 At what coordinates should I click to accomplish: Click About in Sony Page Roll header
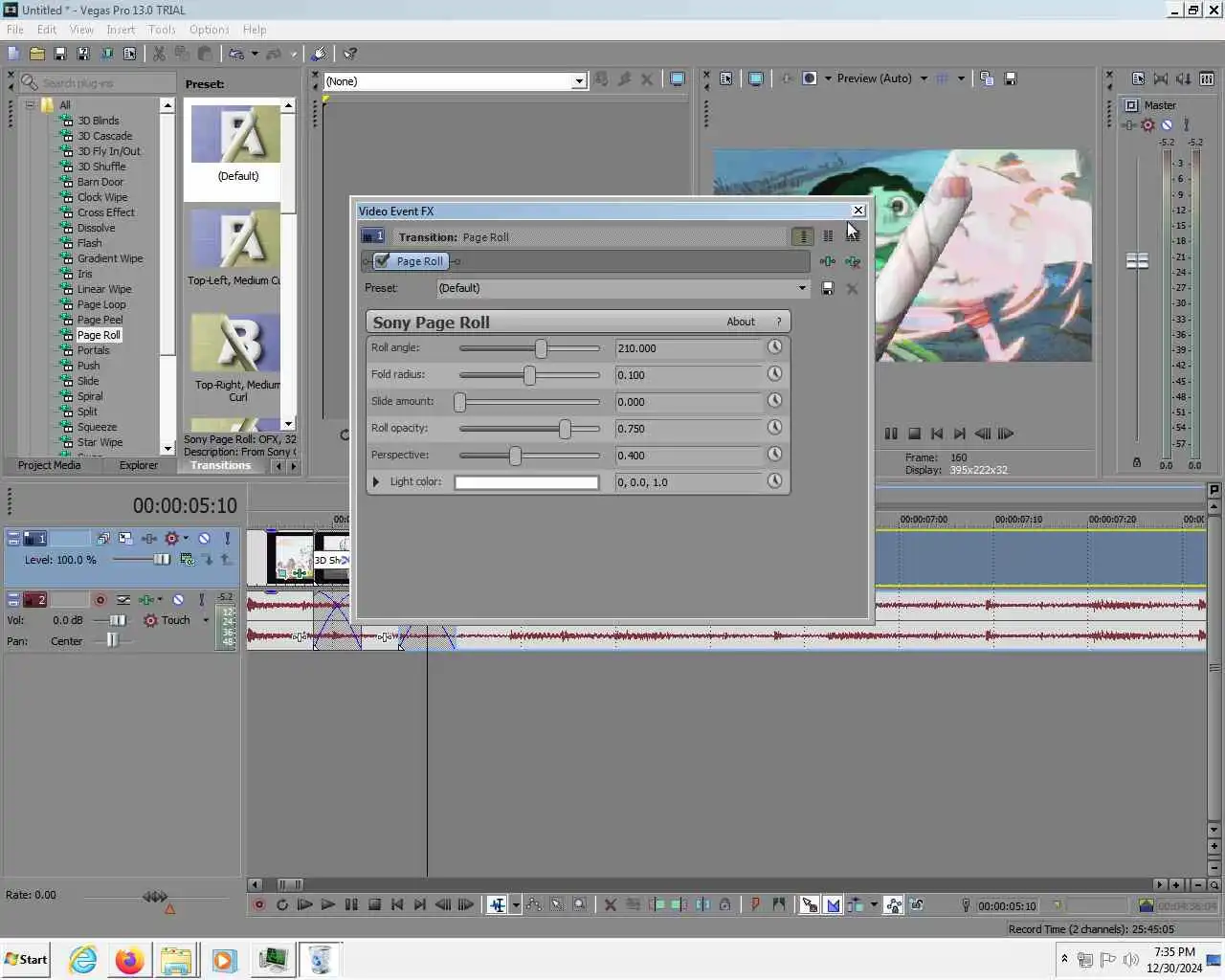(741, 322)
